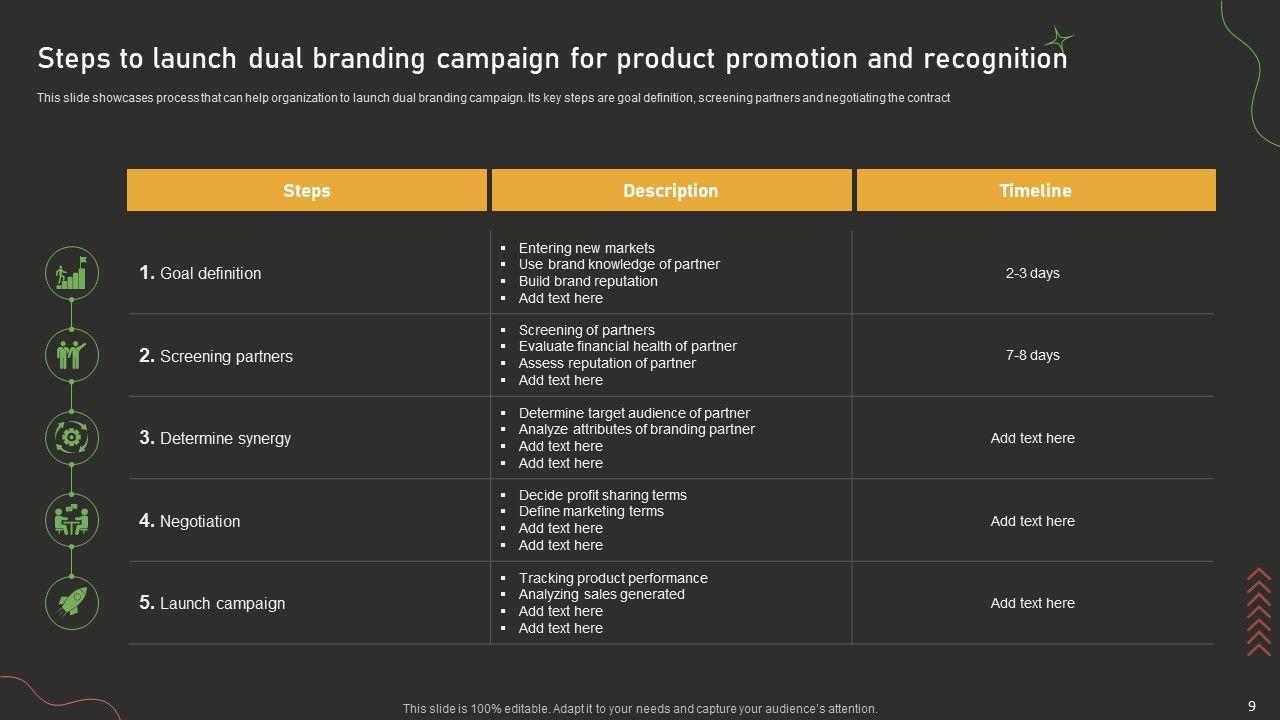Click the '2-3 days' timeline cell
Image resolution: width=1280 pixels, height=720 pixels.
pyautogui.click(x=1032, y=273)
